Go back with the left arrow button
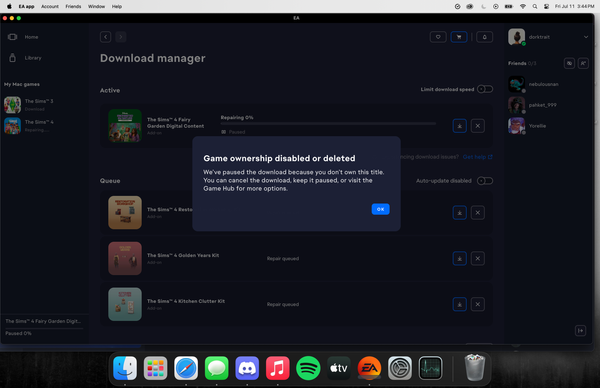 pos(106,37)
